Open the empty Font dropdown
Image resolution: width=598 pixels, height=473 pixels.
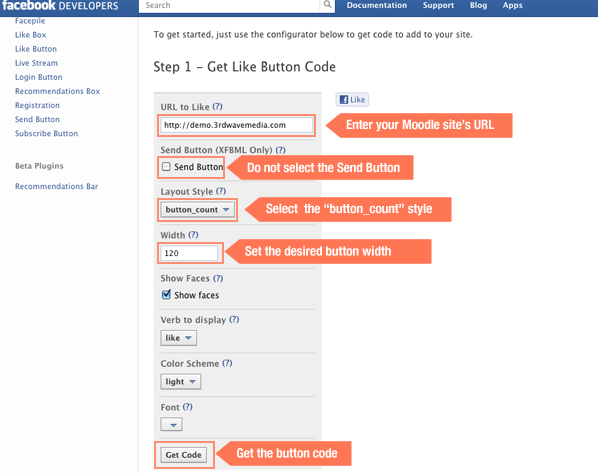171,424
